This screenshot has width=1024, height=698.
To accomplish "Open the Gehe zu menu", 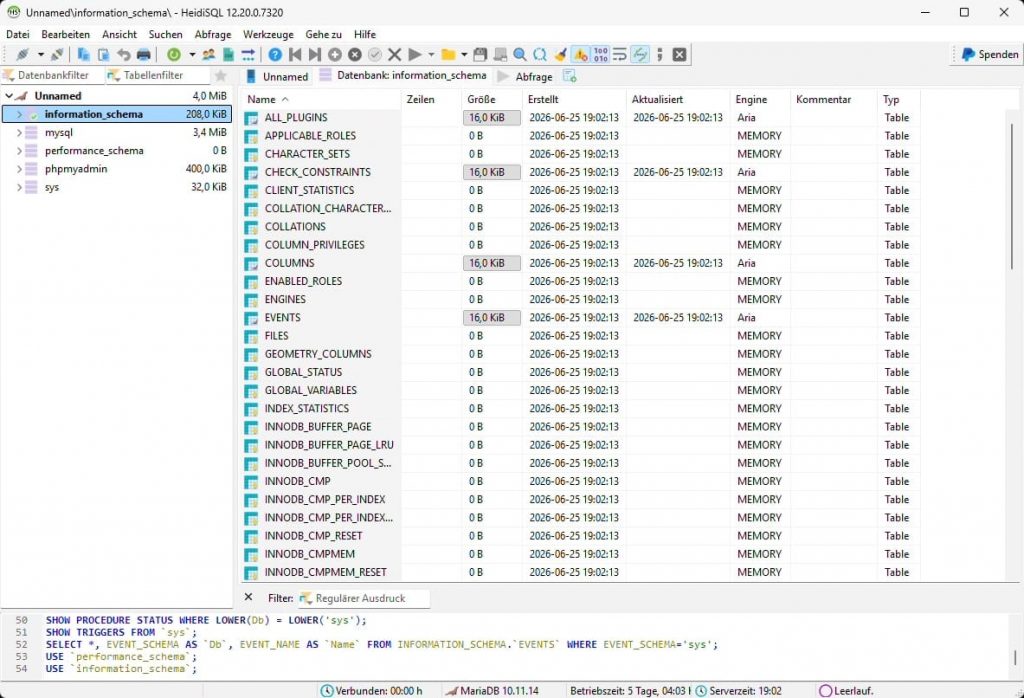I will (323, 35).
